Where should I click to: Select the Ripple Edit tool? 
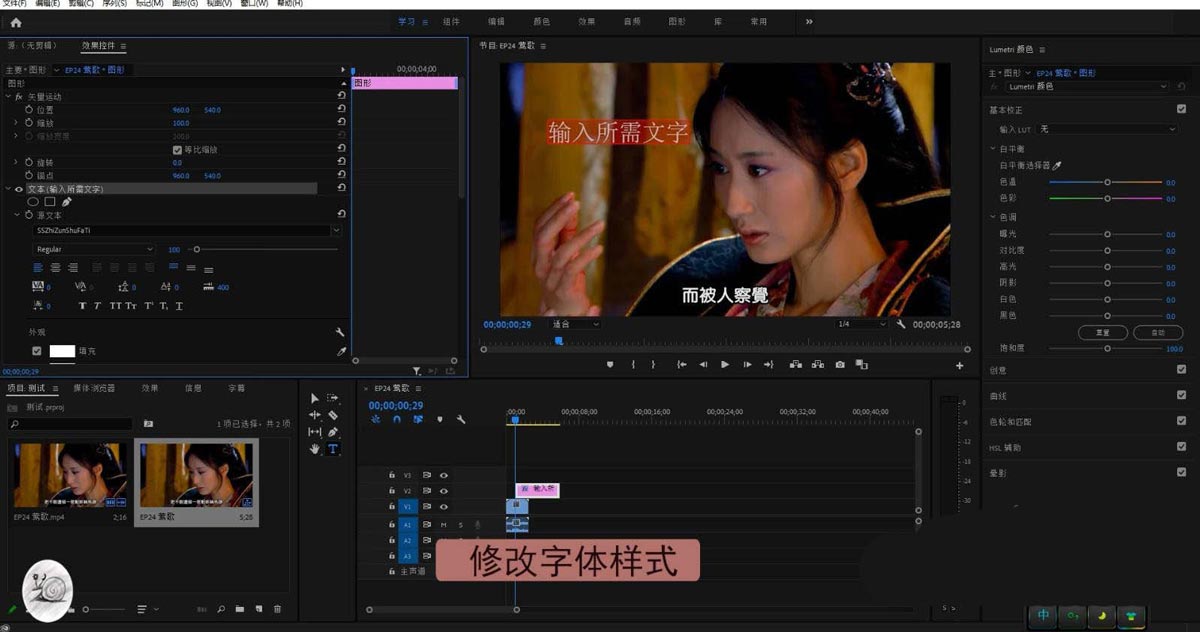tap(315, 415)
